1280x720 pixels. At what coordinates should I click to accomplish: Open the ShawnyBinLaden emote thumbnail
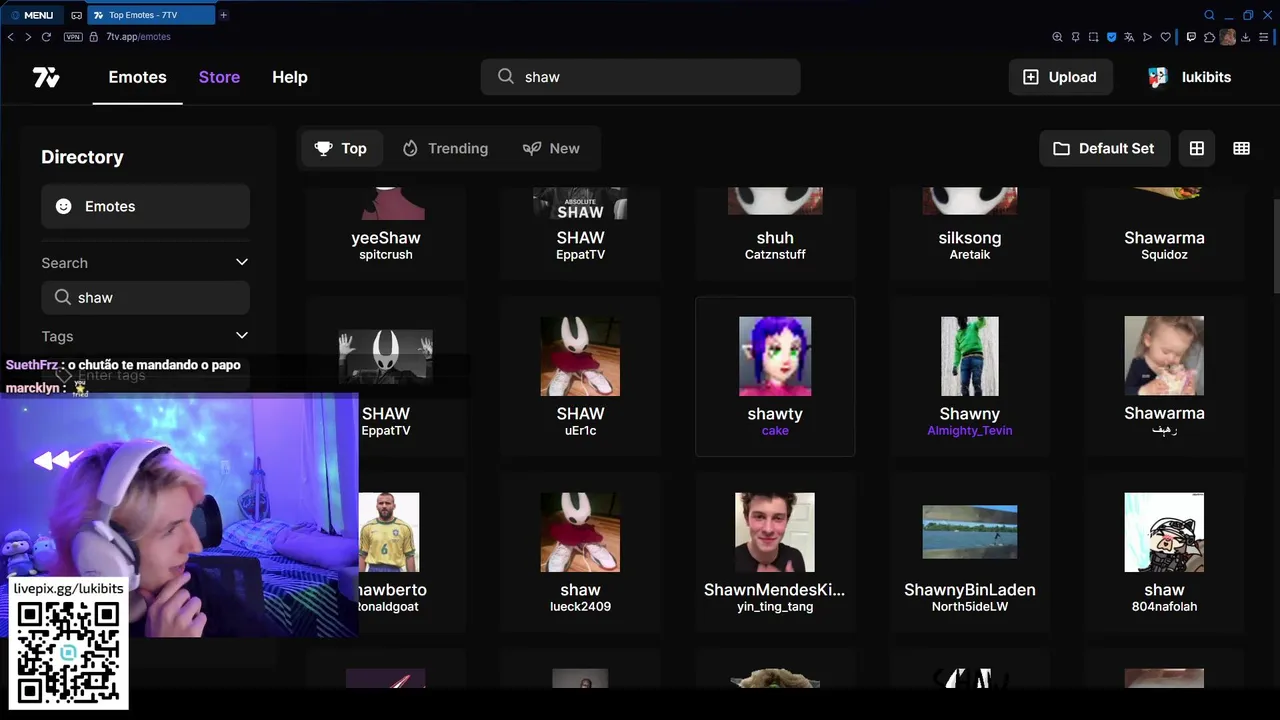click(x=970, y=532)
